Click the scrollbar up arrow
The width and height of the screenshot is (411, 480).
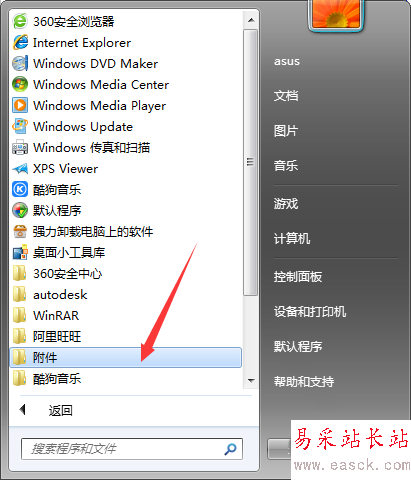251,20
